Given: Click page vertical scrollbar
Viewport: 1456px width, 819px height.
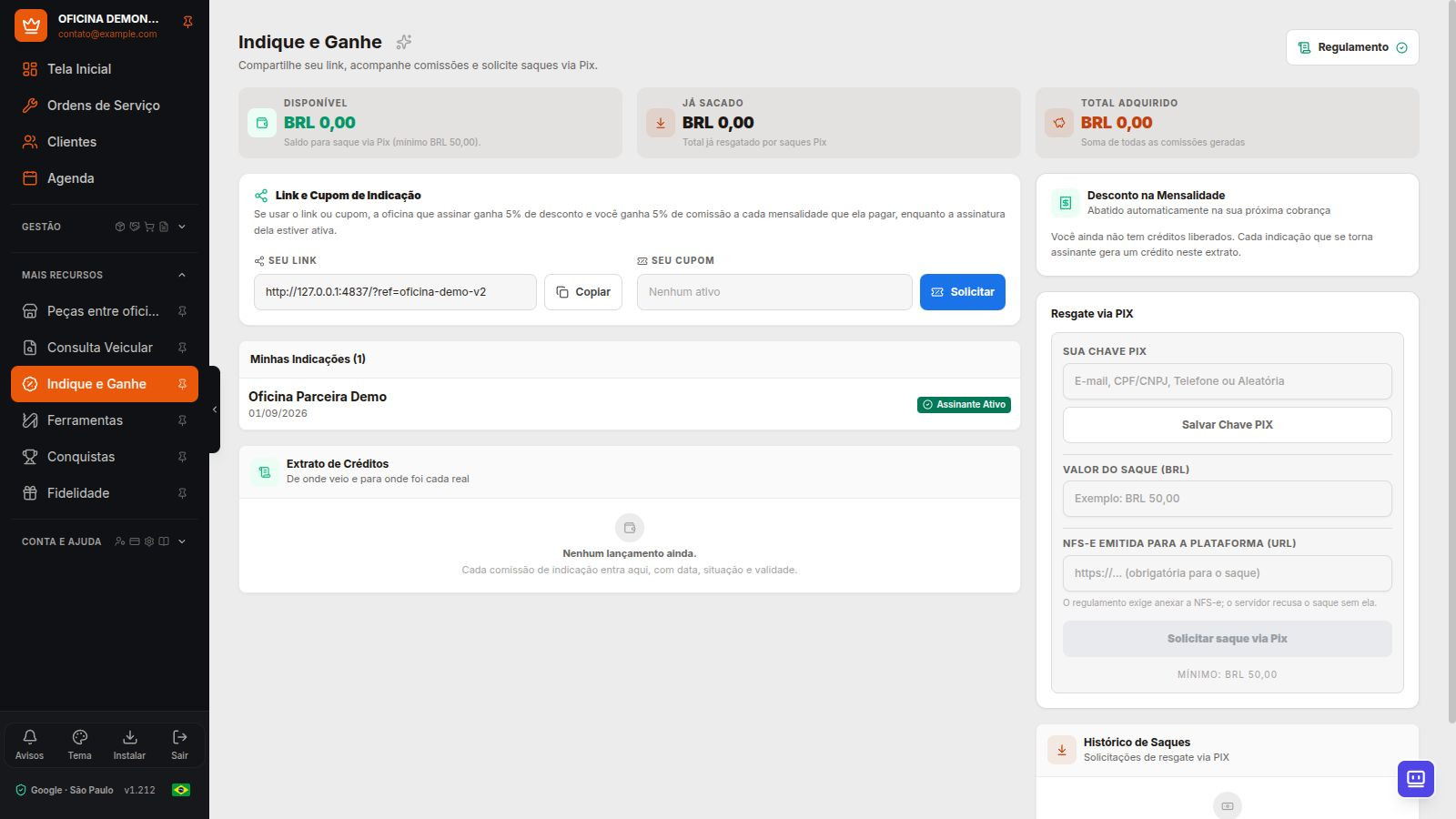Looking at the screenshot, I should coord(1451,364).
